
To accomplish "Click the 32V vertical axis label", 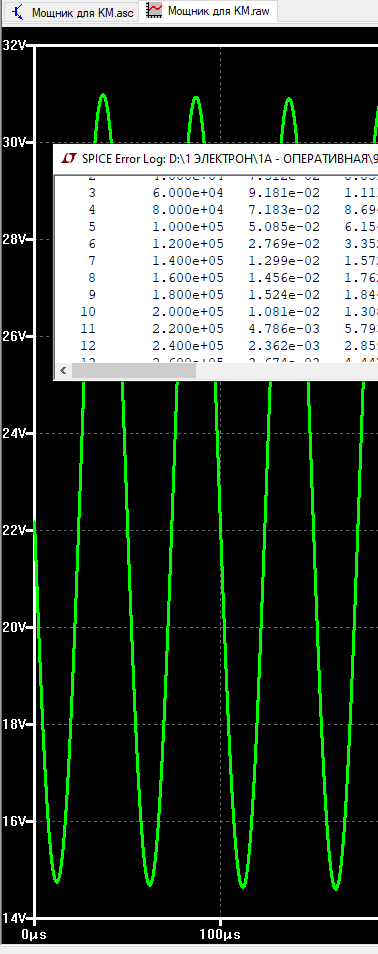I will pos(15,46).
